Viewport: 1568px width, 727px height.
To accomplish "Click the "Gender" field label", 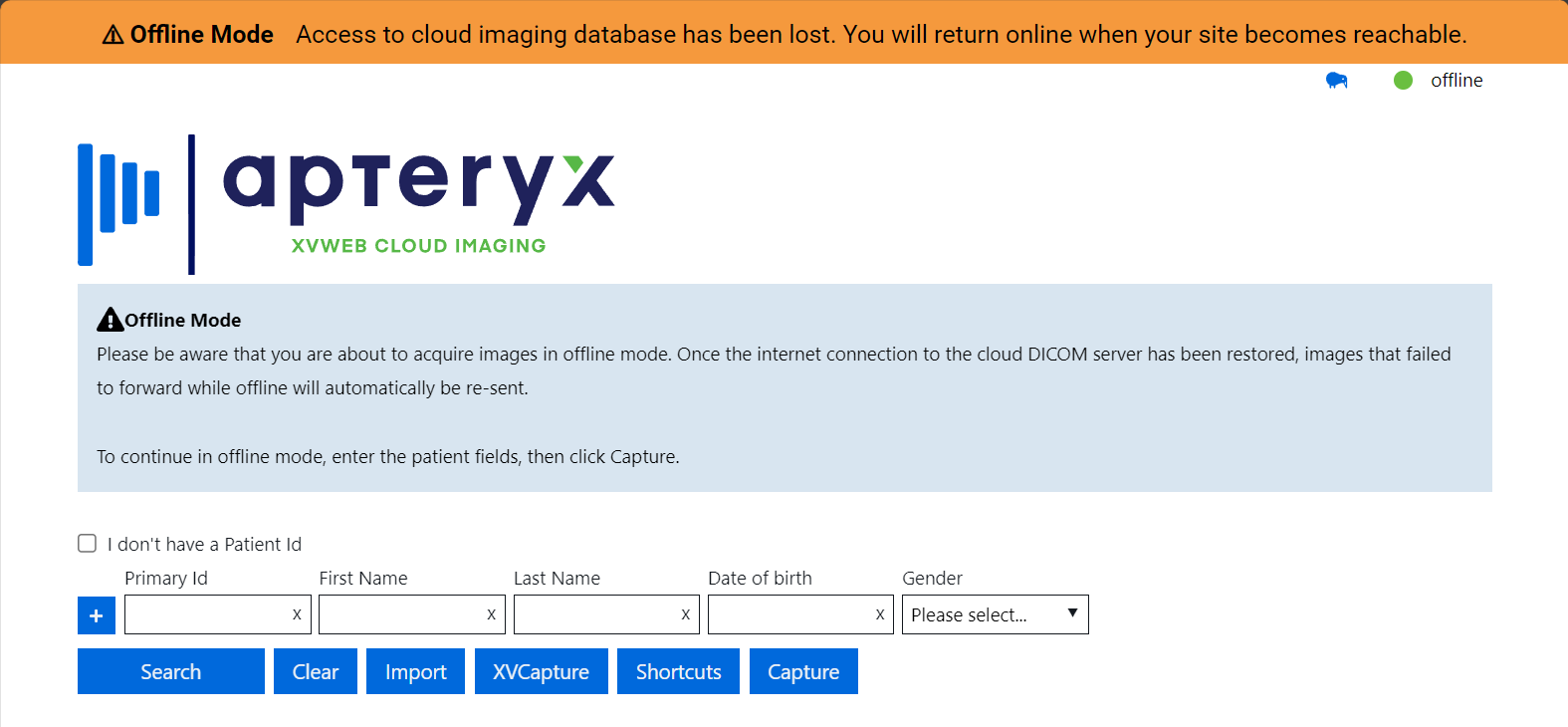I will (x=932, y=579).
